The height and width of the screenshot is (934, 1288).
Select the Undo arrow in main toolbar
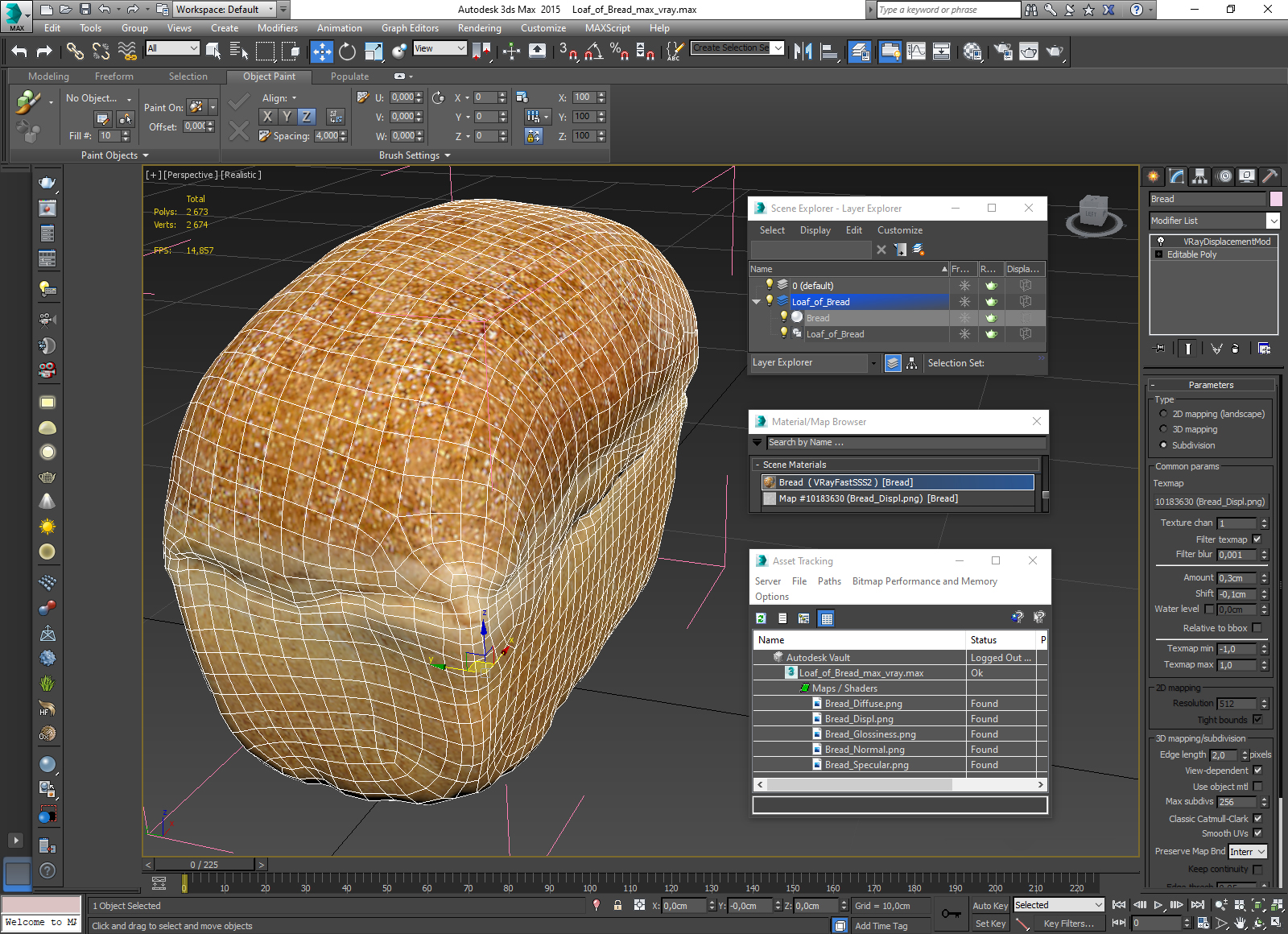[19, 52]
